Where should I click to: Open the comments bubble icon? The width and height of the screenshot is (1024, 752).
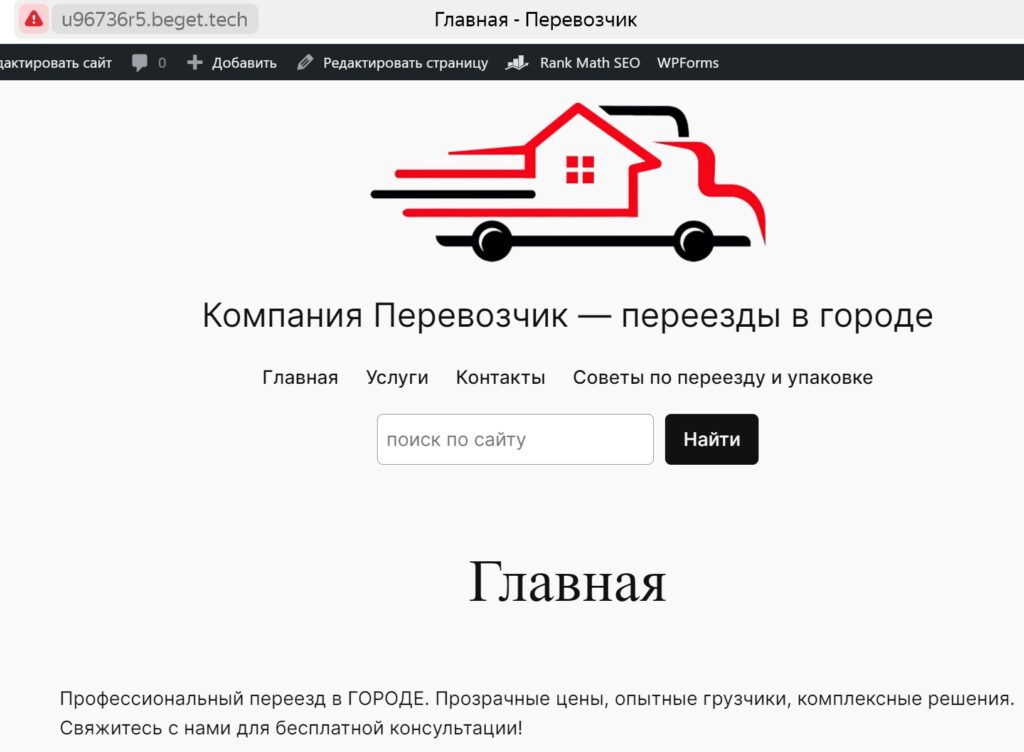(139, 63)
